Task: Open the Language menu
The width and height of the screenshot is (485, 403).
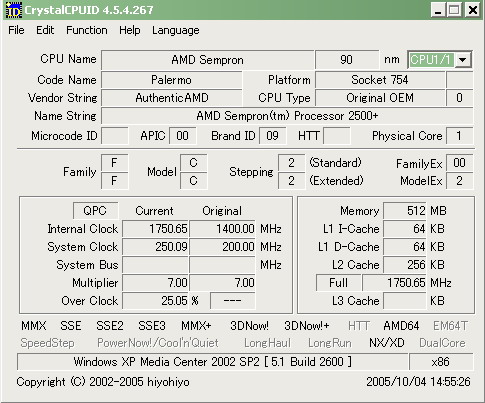Action: pos(176,30)
